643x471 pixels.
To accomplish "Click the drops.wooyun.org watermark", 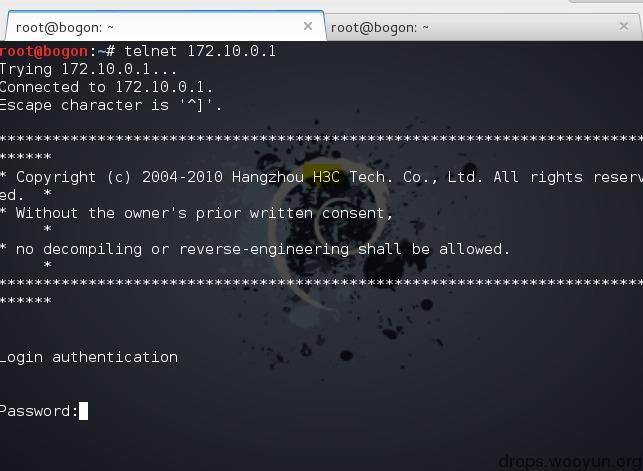I will pyautogui.click(x=570, y=462).
